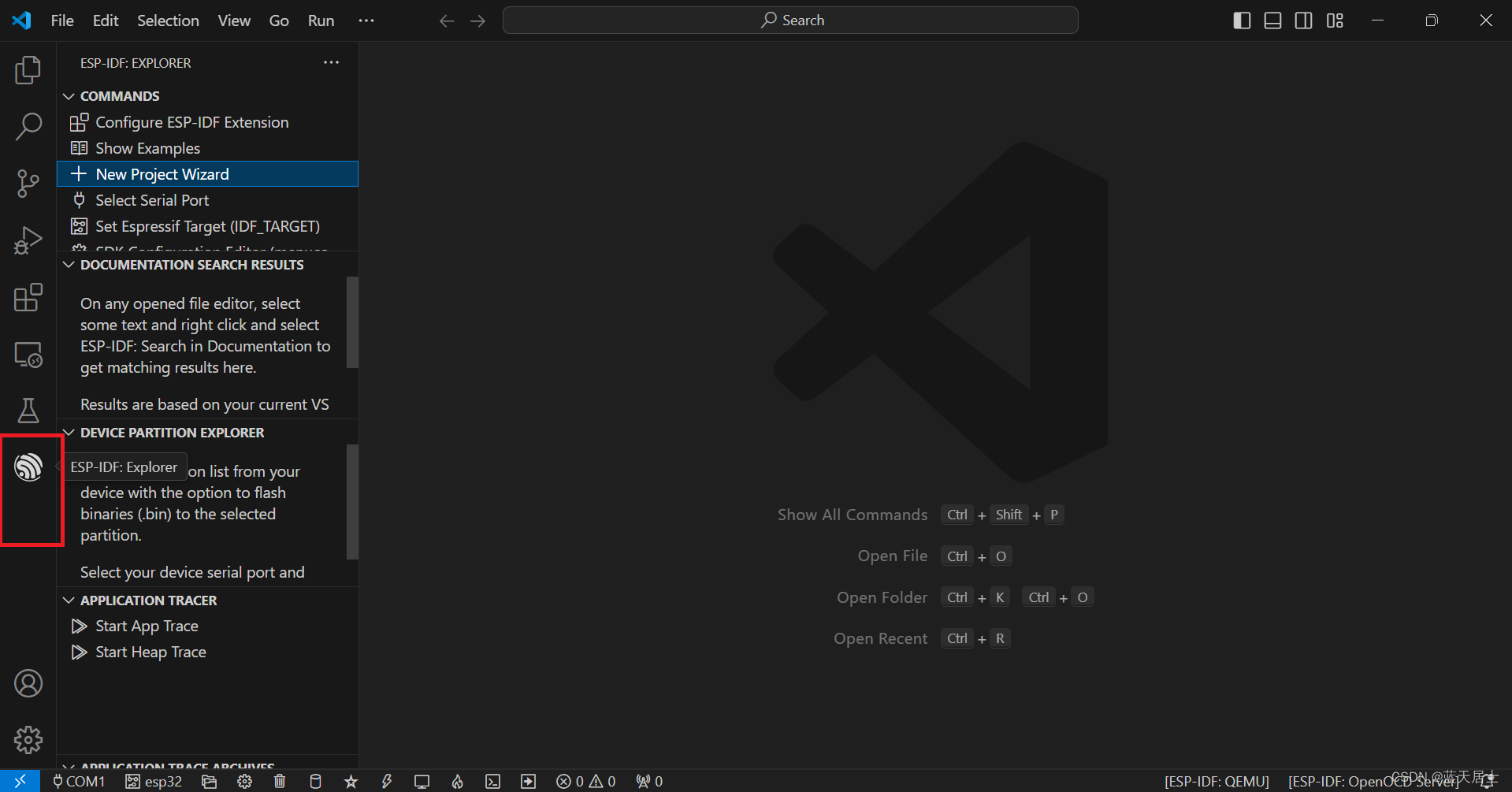Open the overflow menu in the menu bar

tap(366, 20)
